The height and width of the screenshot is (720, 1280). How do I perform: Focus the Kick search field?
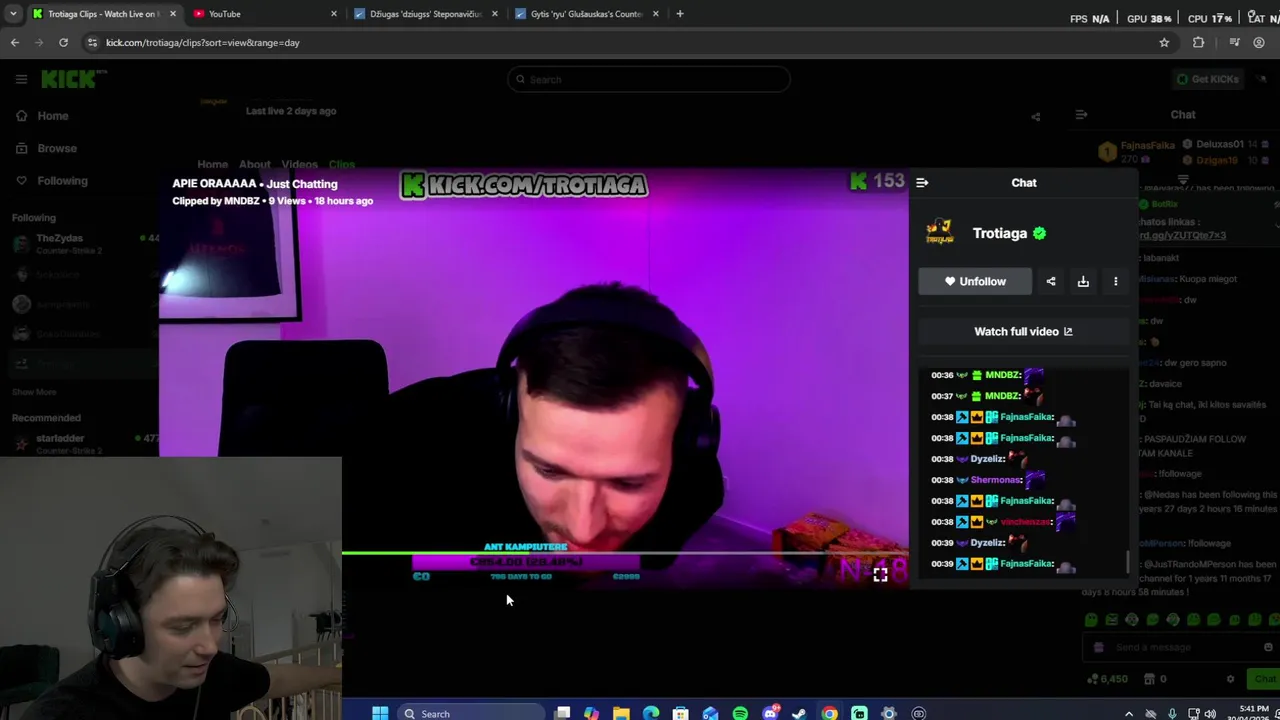pyautogui.click(x=648, y=79)
